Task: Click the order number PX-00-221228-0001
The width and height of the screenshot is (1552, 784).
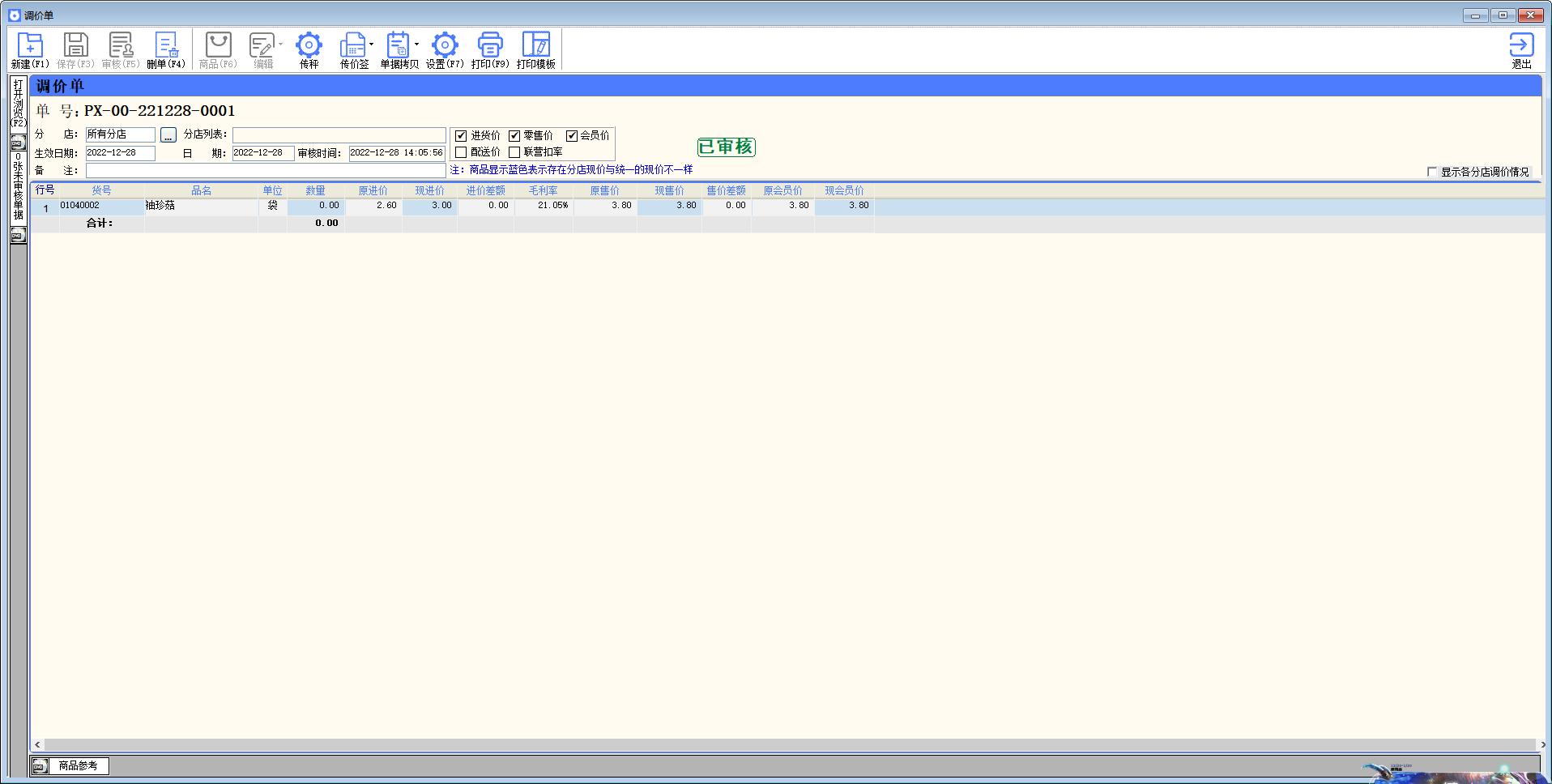Action: [x=160, y=111]
